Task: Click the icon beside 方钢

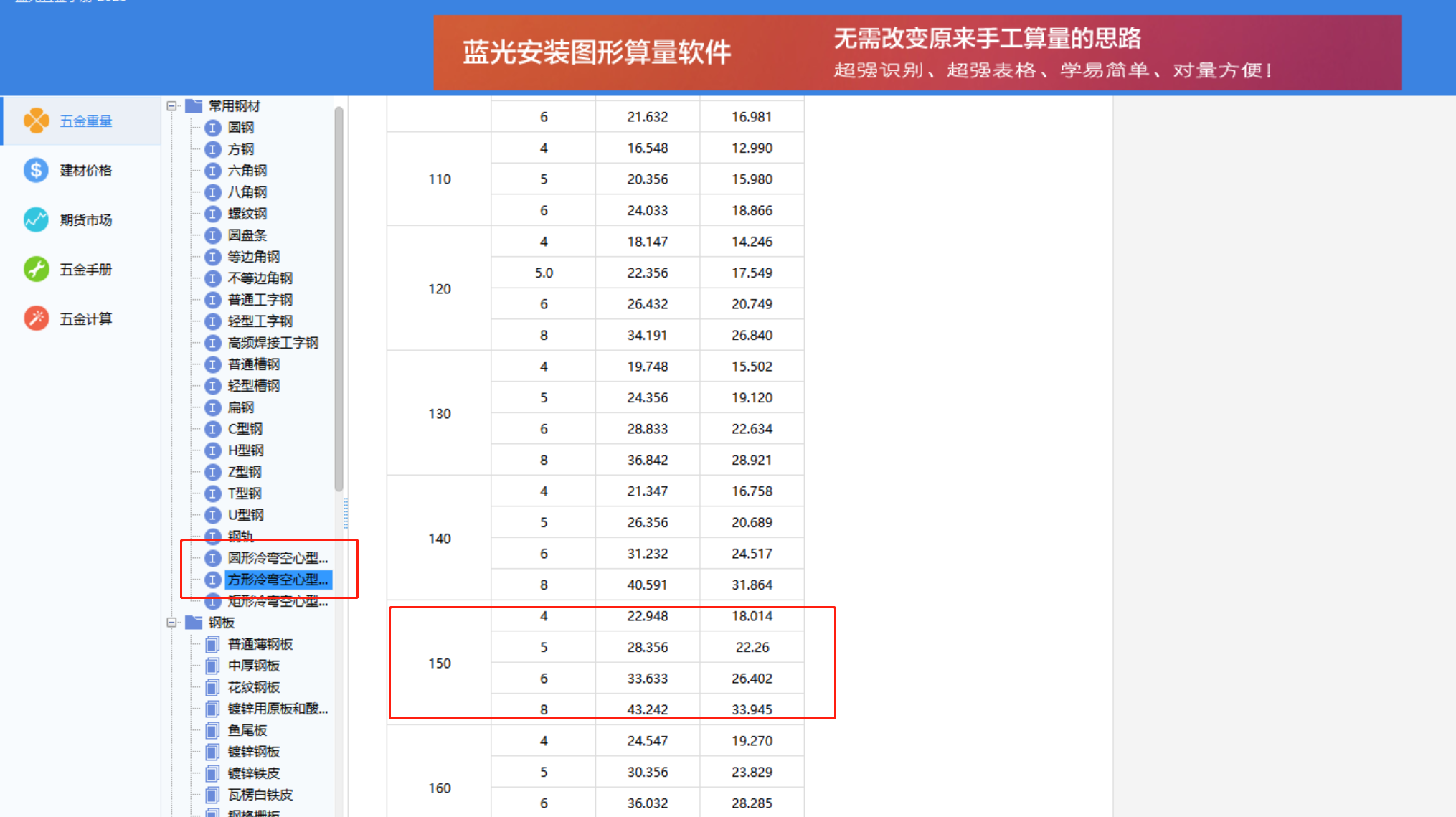Action: coord(212,149)
